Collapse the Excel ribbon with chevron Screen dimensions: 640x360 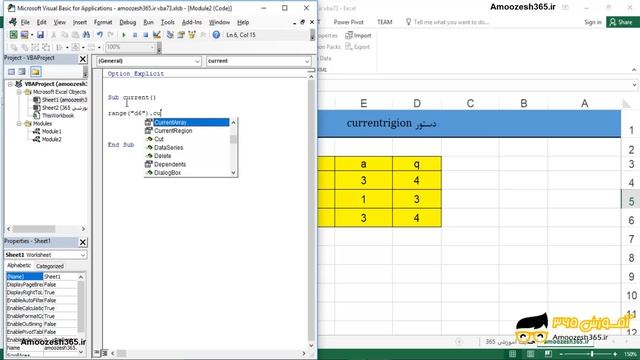click(x=634, y=70)
